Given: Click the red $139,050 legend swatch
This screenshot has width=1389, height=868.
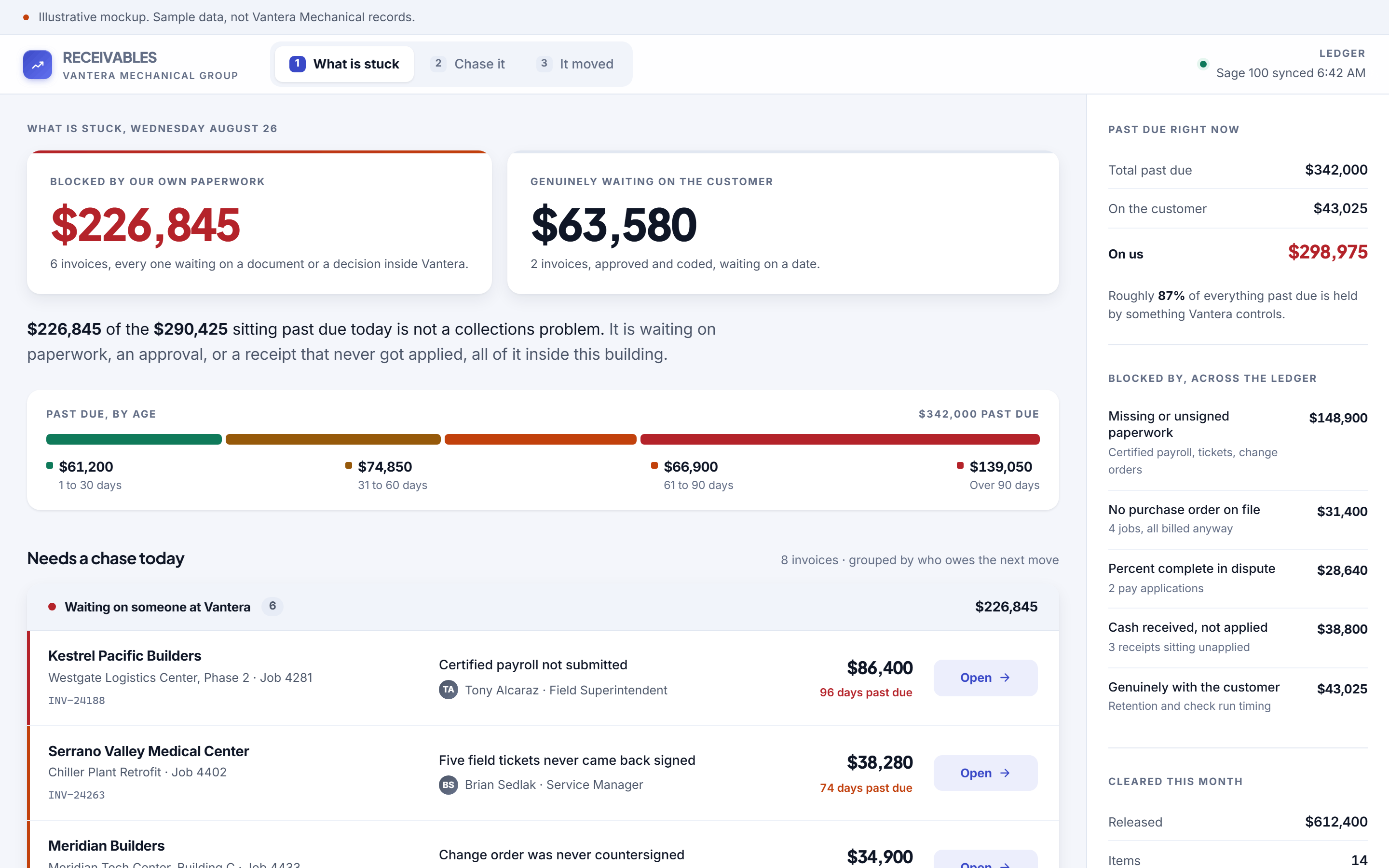Looking at the screenshot, I should coord(960,465).
